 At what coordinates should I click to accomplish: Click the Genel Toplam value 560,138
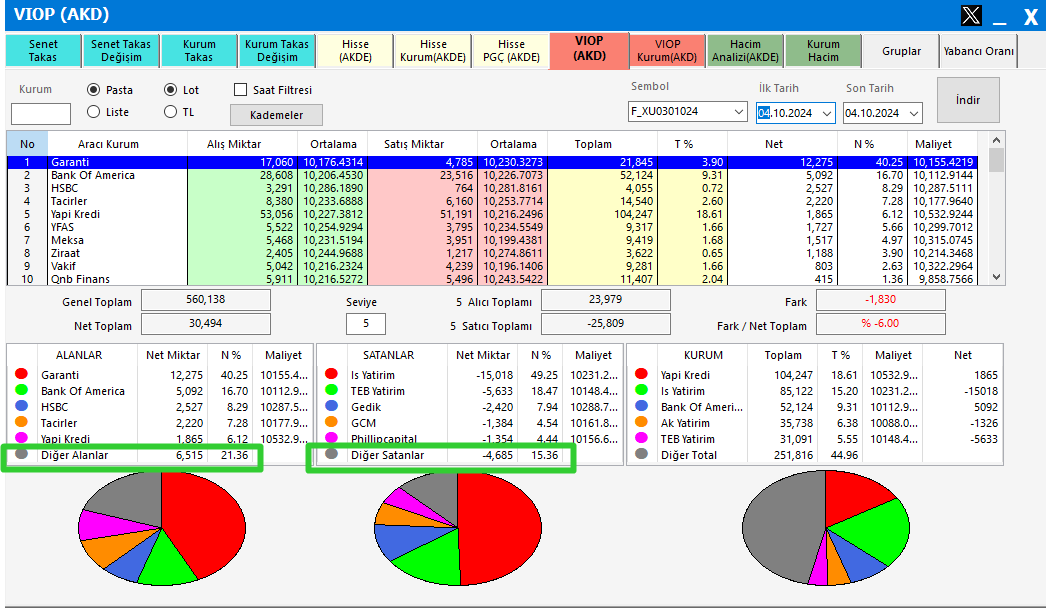coord(205,300)
